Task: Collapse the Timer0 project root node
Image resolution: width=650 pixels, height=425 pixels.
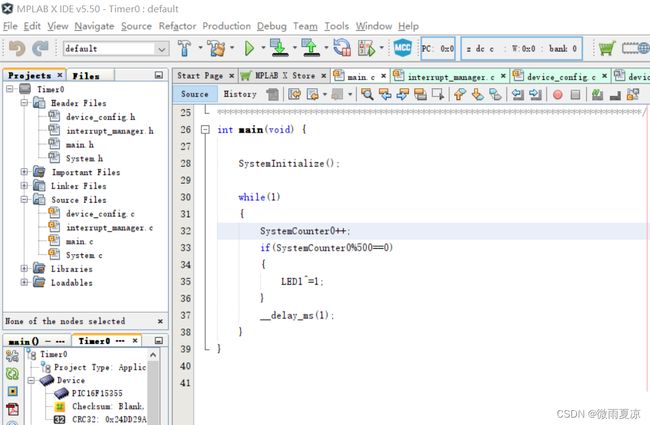Action: (10, 89)
